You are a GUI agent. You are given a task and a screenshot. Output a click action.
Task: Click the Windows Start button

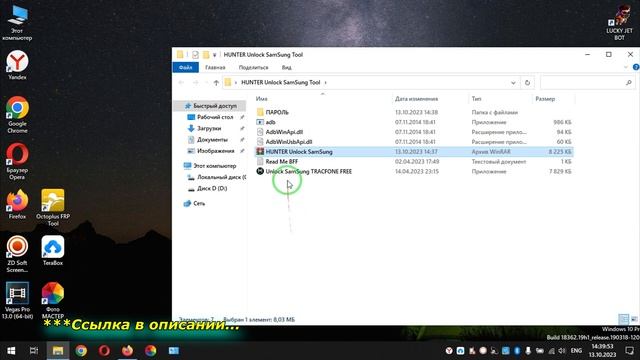tap(11, 351)
